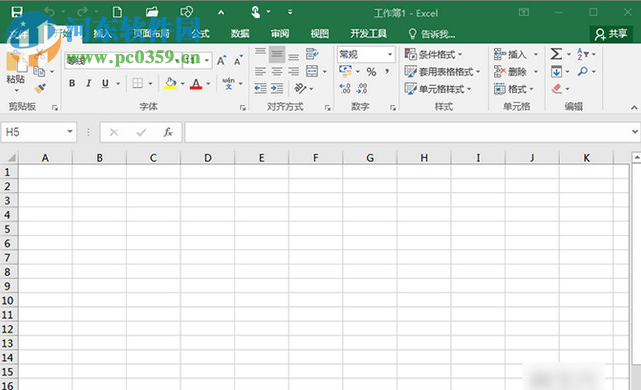Click the Wrap Text icon

312,54
